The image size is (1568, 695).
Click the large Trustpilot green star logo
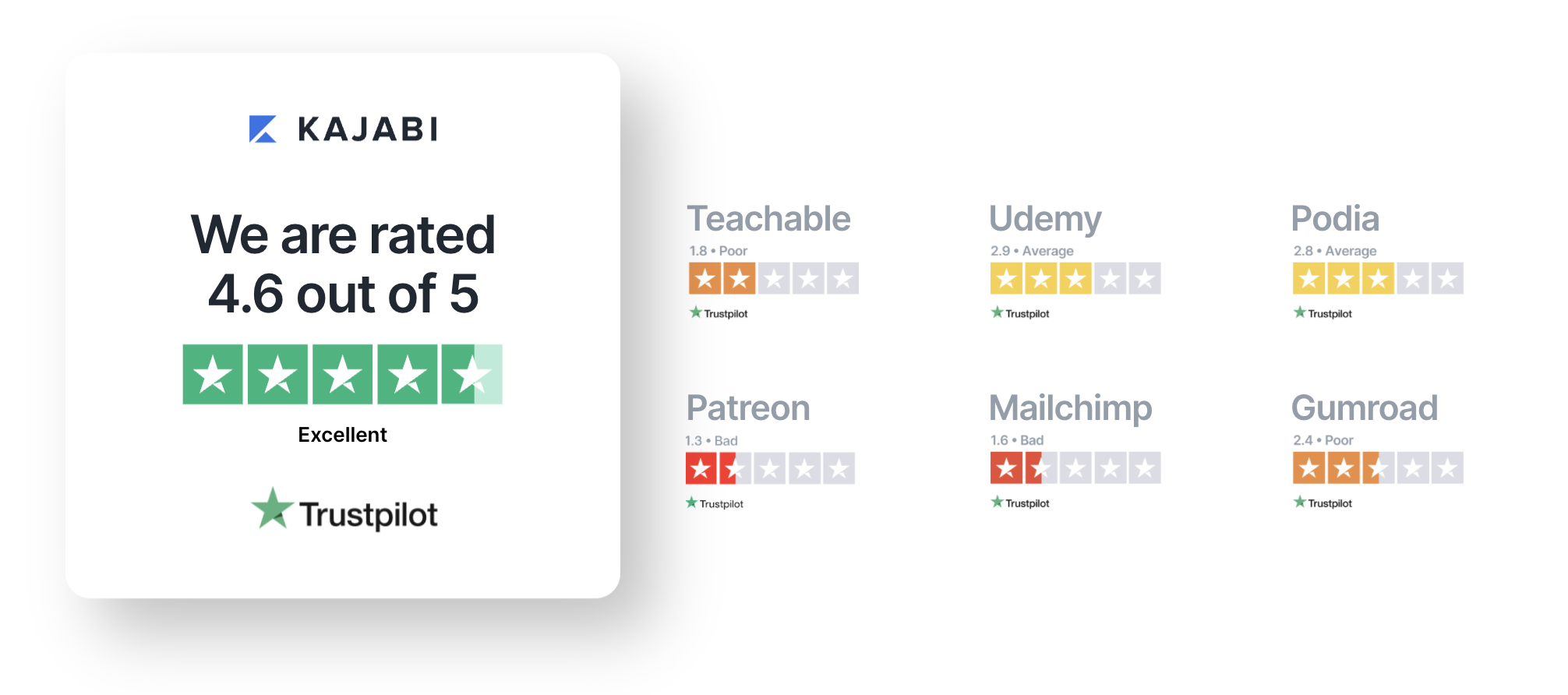point(272,509)
